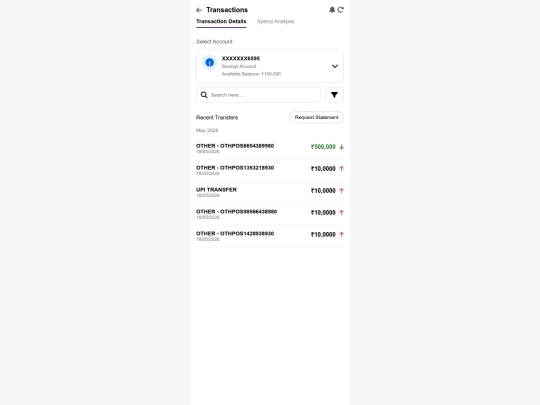
Task: Open the XXXXXXX6595 savings account selector
Action: (270, 66)
